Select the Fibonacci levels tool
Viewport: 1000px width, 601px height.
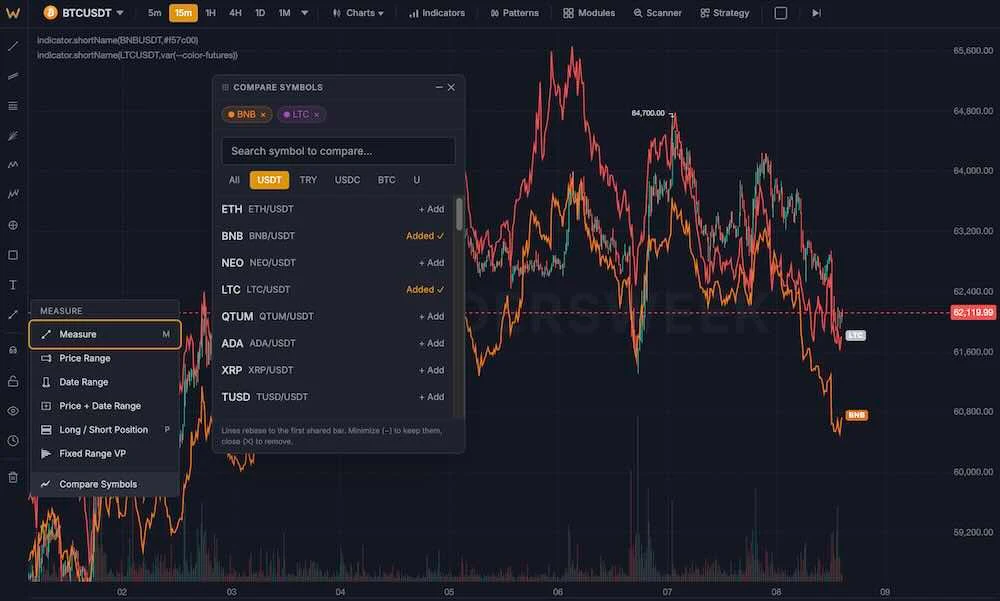[x=13, y=106]
